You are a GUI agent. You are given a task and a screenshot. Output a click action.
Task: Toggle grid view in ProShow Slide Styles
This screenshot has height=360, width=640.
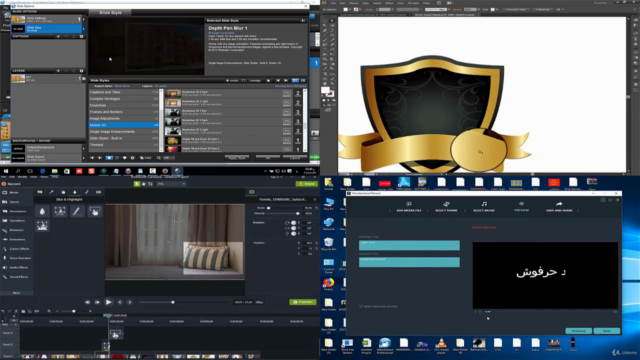tap(302, 80)
